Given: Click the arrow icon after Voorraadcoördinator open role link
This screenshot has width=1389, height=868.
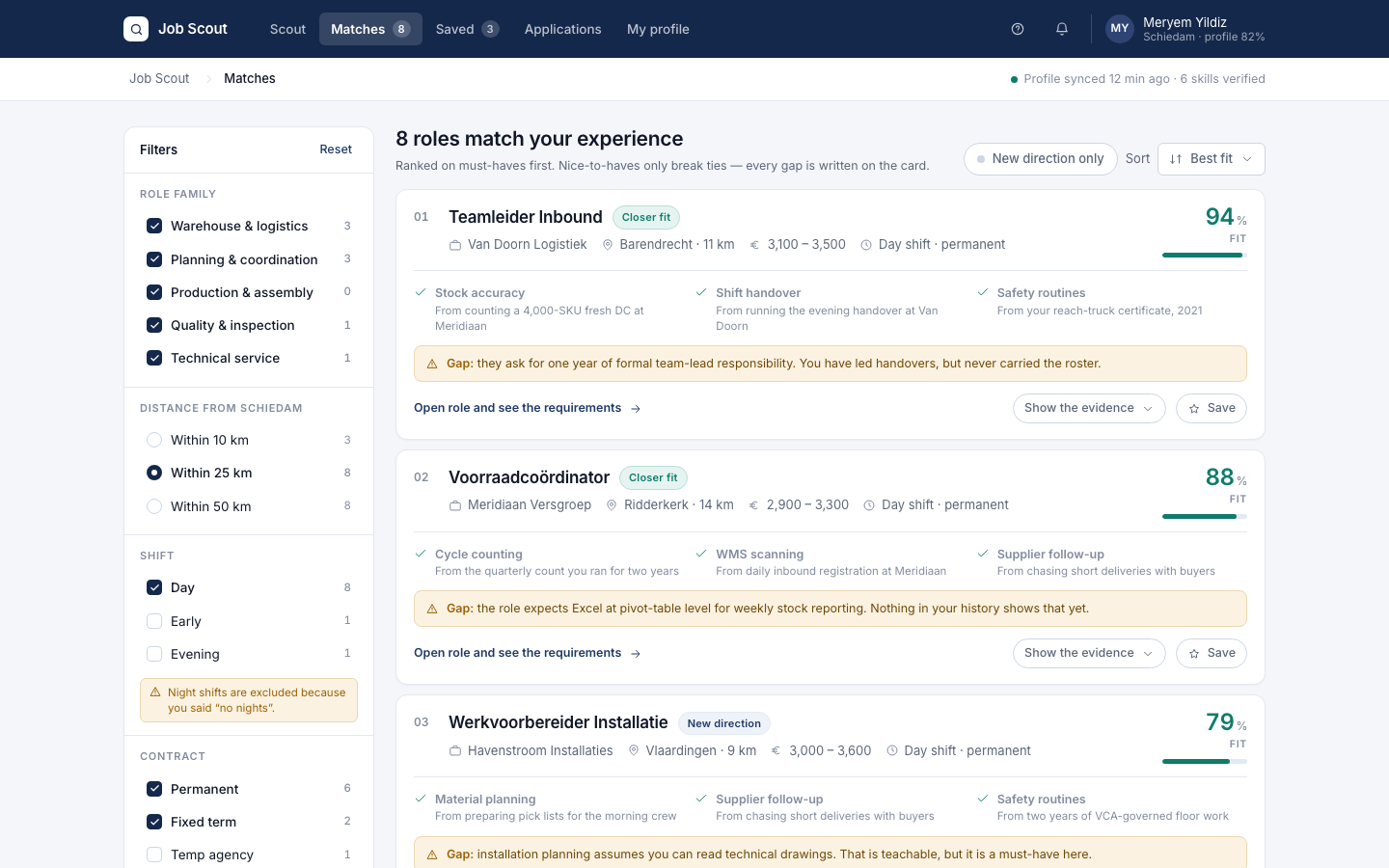Looking at the screenshot, I should pos(636,654).
